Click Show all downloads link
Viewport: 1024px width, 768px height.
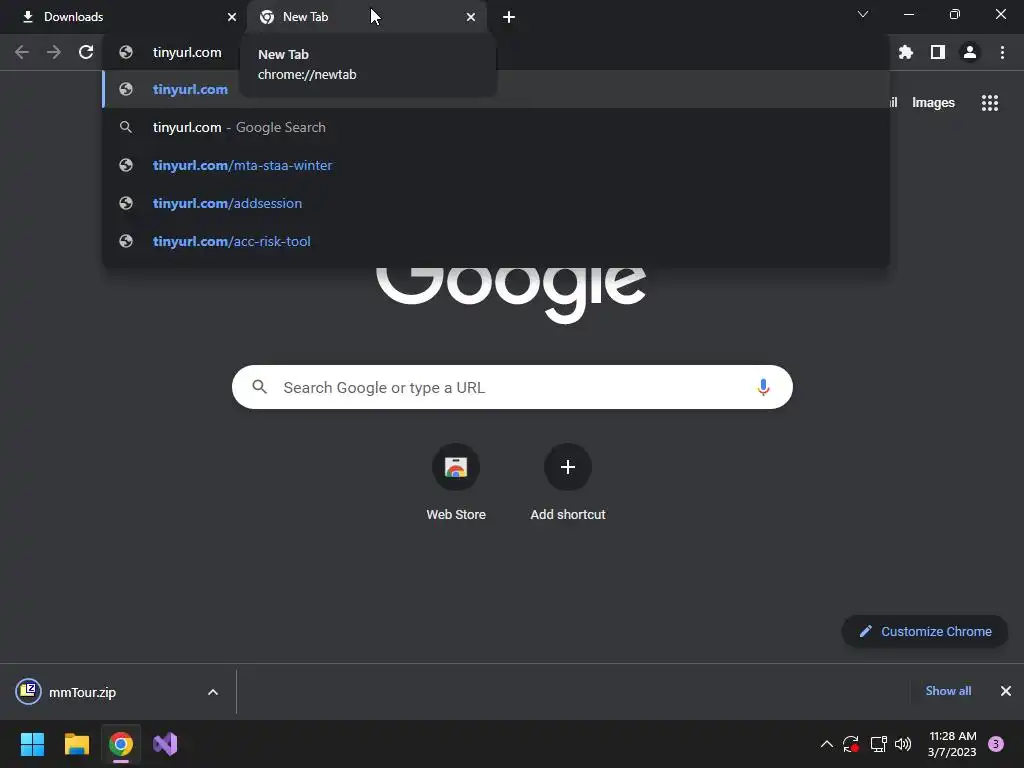coord(948,691)
